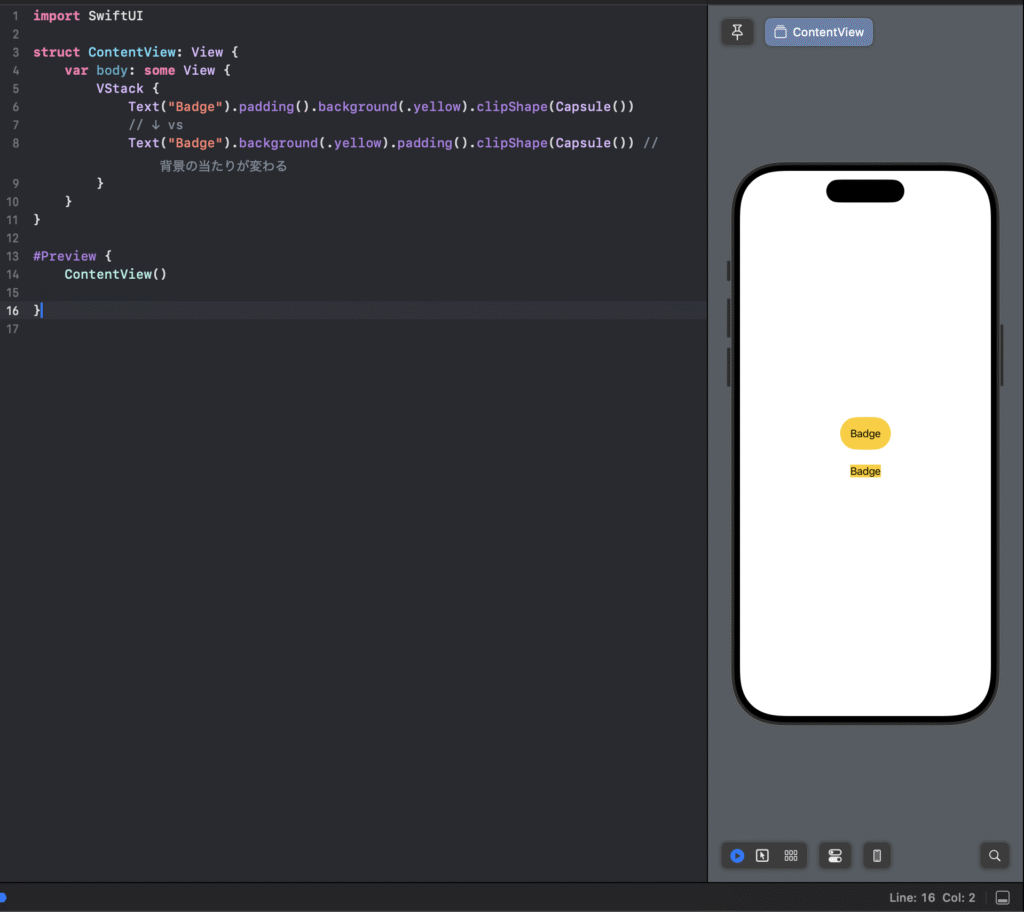Click '#Preview' macro on line 13
Image resolution: width=1024 pixels, height=912 pixels.
tap(65, 256)
